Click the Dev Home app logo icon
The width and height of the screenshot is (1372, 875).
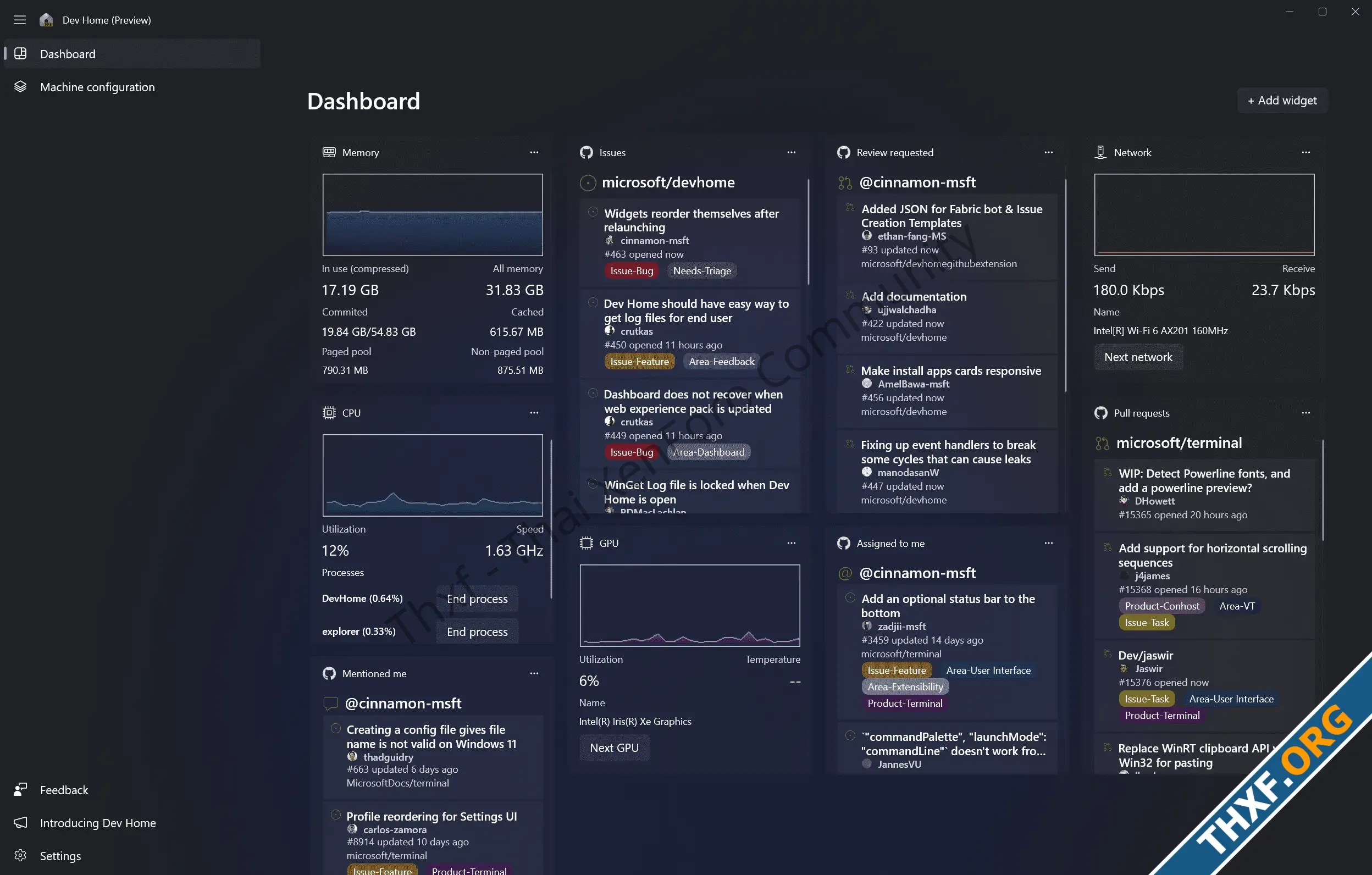[46, 20]
